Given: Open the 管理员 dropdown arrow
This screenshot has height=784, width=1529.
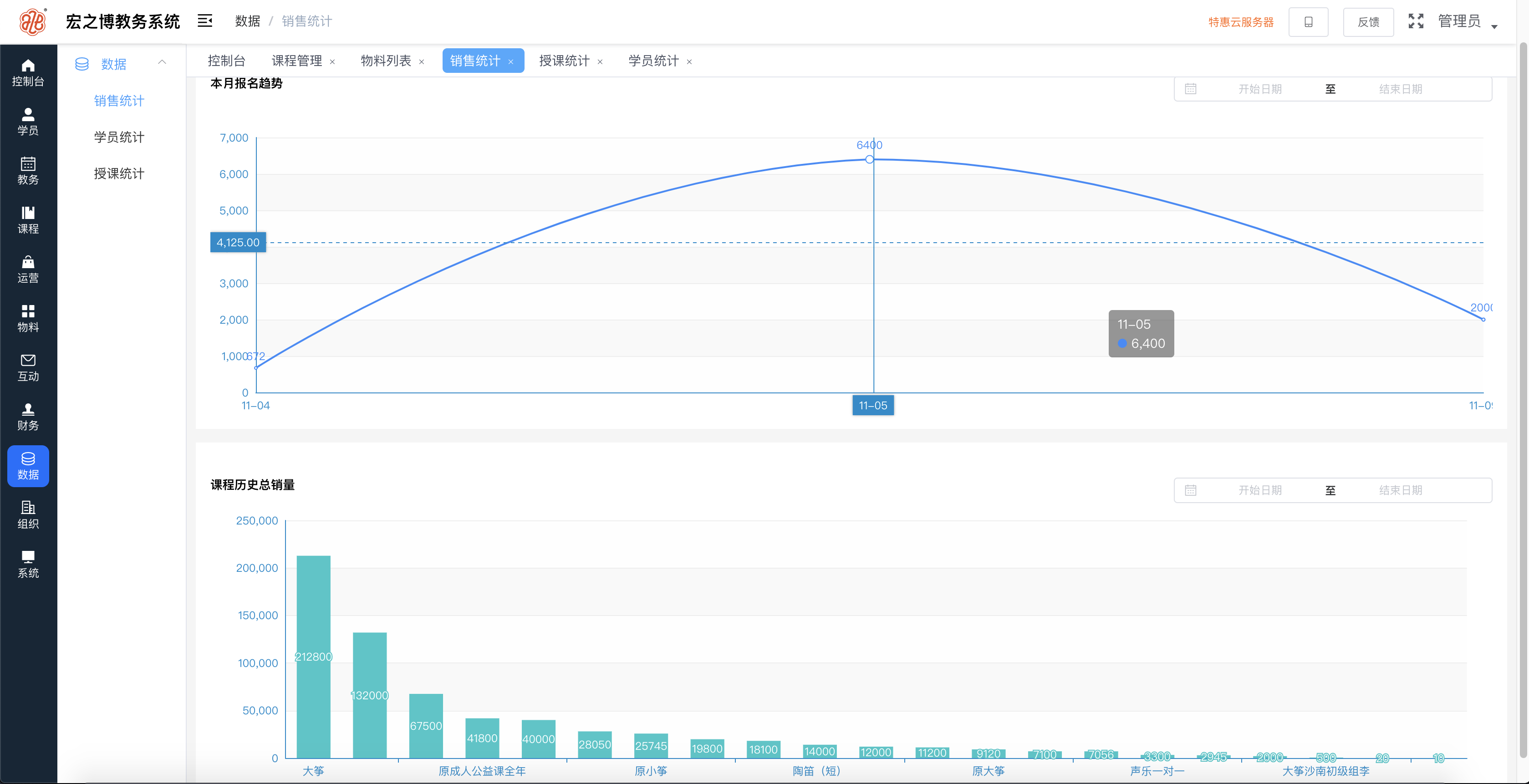Looking at the screenshot, I should tap(1494, 26).
